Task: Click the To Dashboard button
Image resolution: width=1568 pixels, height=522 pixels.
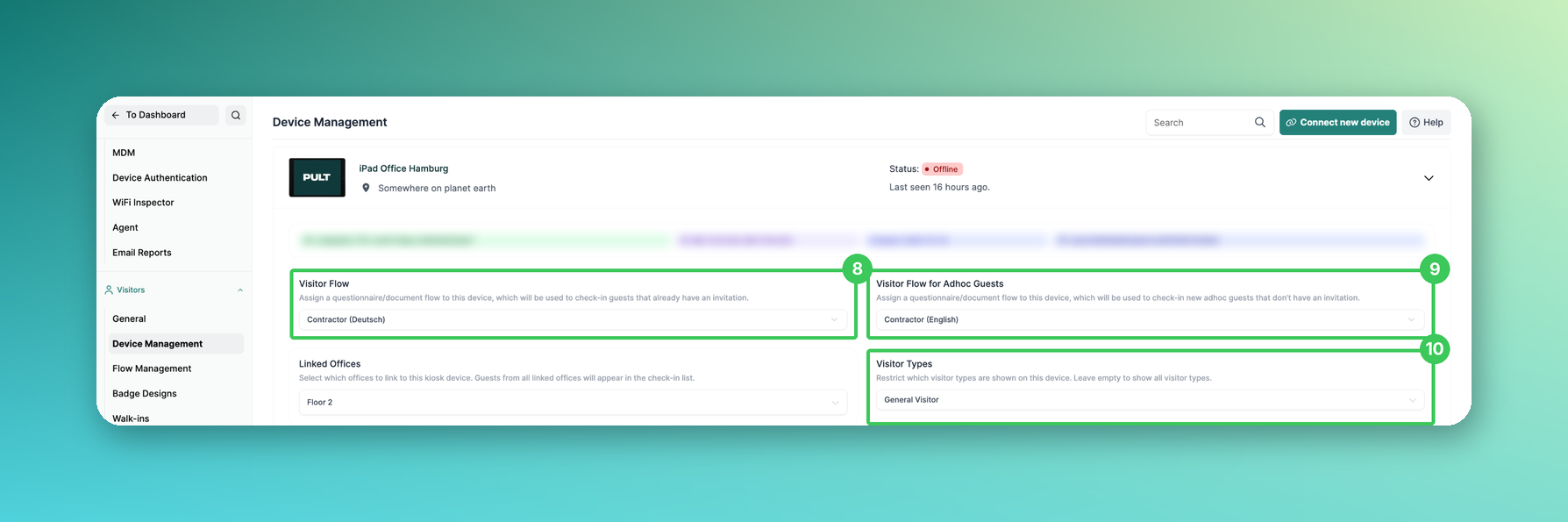Action: (x=161, y=115)
